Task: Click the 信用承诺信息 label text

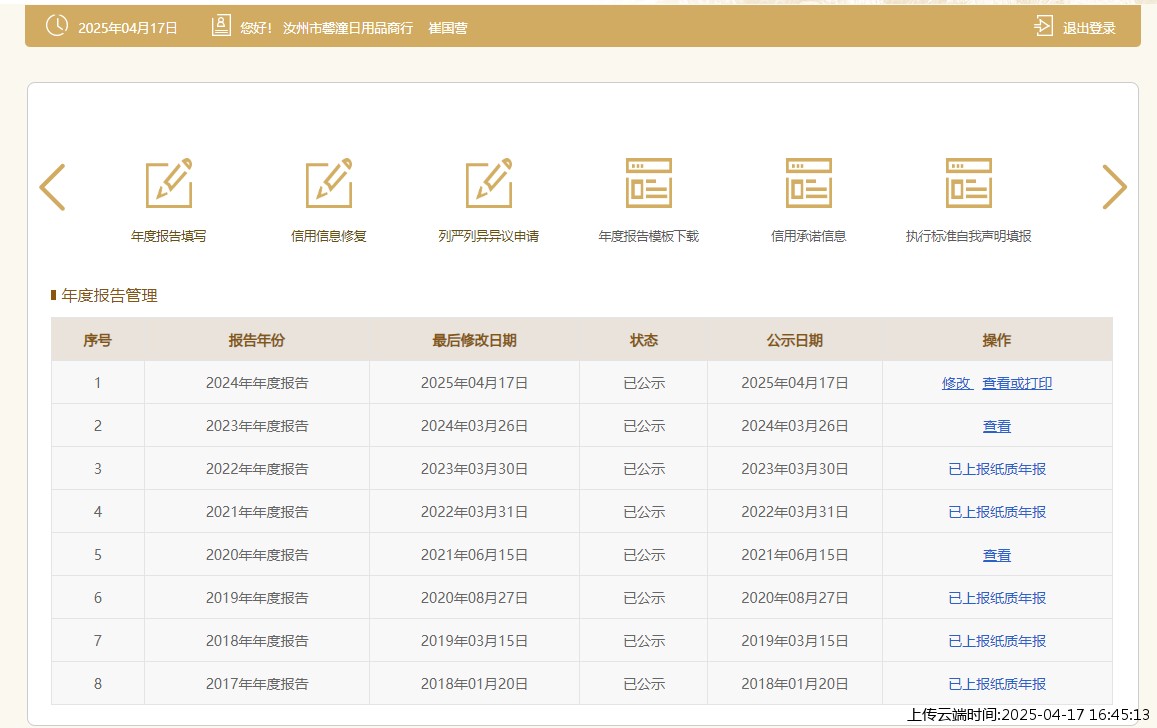Action: click(809, 236)
